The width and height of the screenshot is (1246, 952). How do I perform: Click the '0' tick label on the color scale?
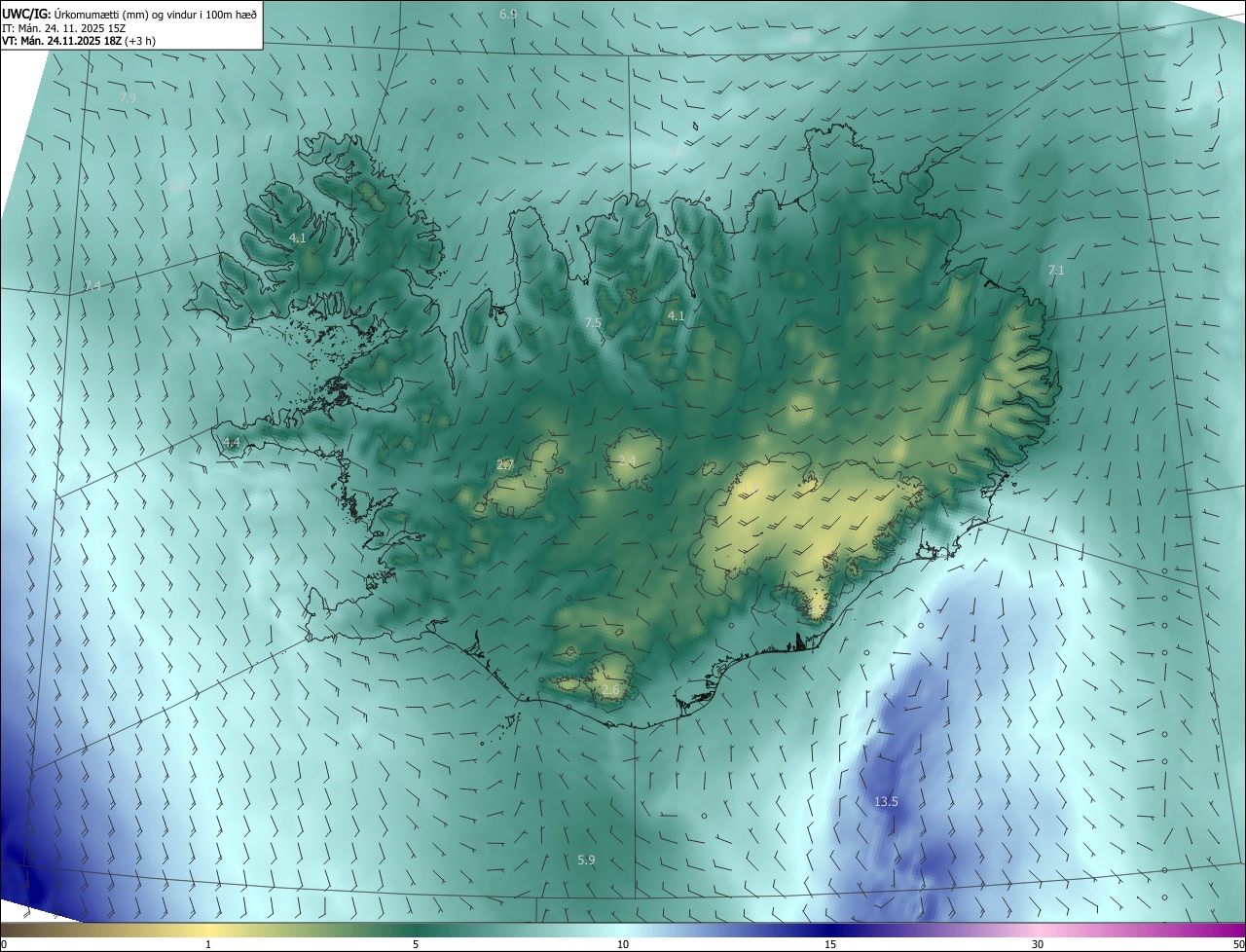(4, 944)
